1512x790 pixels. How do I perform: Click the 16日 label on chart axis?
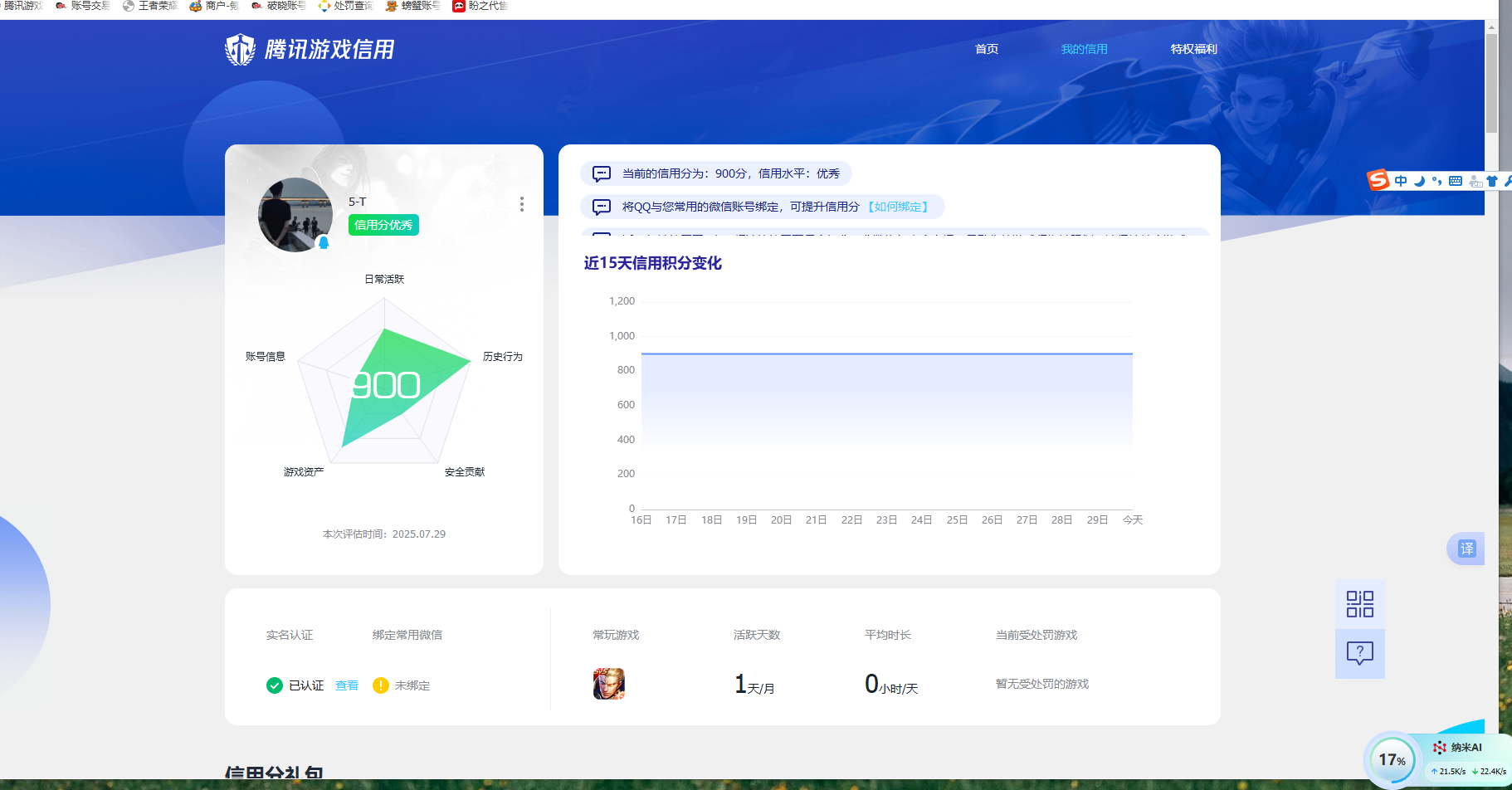click(x=641, y=519)
